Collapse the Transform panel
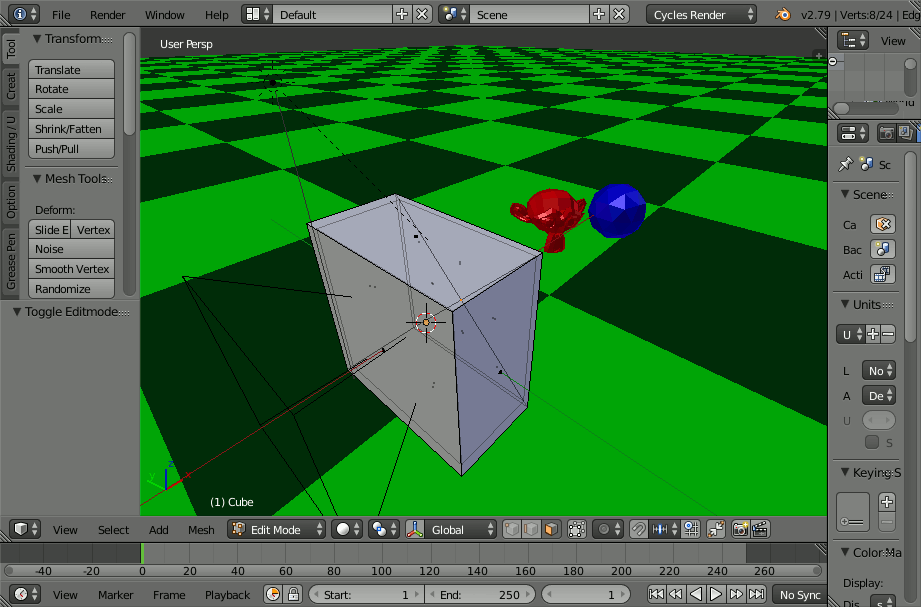The width and height of the screenshot is (921, 607). click(x=37, y=39)
